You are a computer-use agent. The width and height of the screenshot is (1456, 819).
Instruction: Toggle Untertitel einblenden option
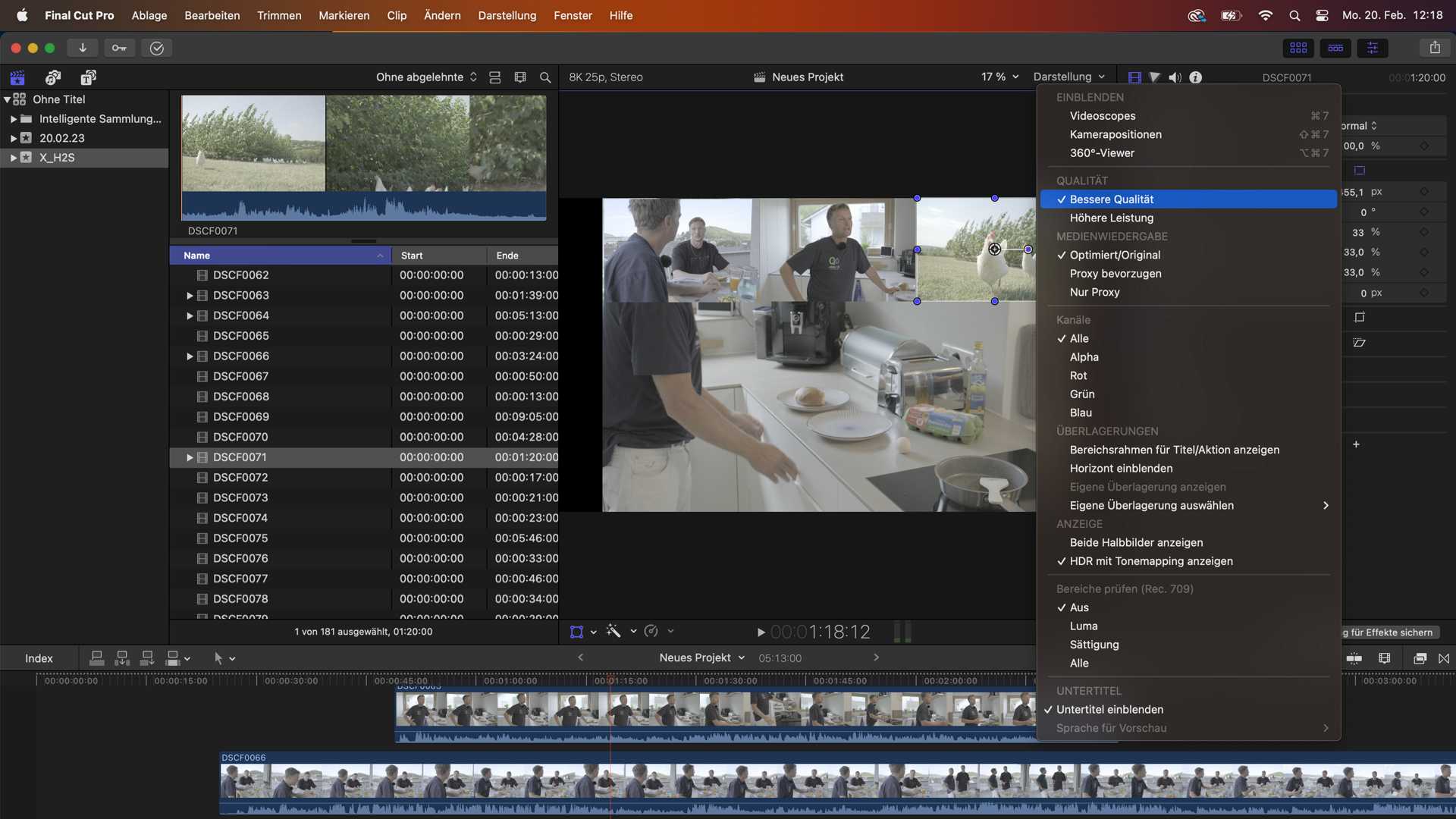pyautogui.click(x=1109, y=710)
